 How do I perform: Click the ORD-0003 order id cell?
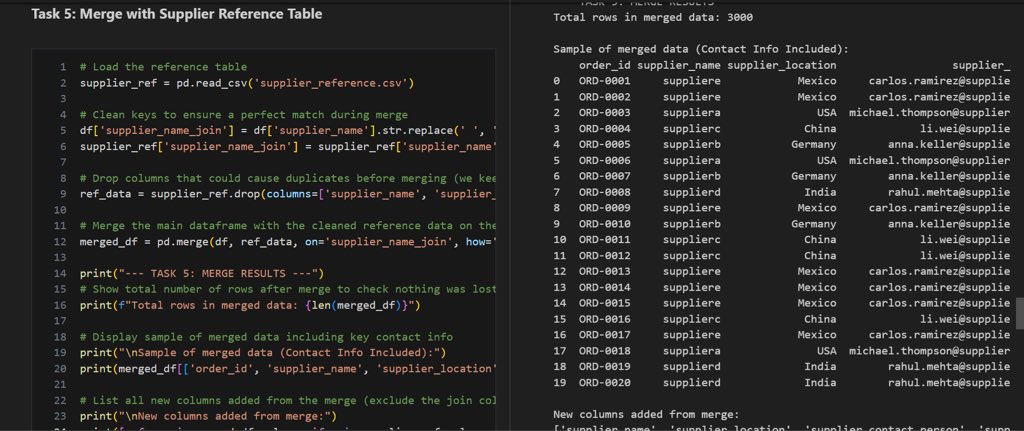click(605, 113)
